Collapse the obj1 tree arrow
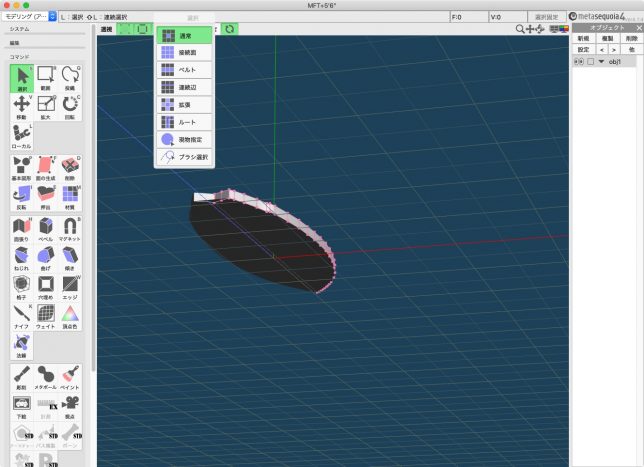The image size is (644, 467). point(601,62)
